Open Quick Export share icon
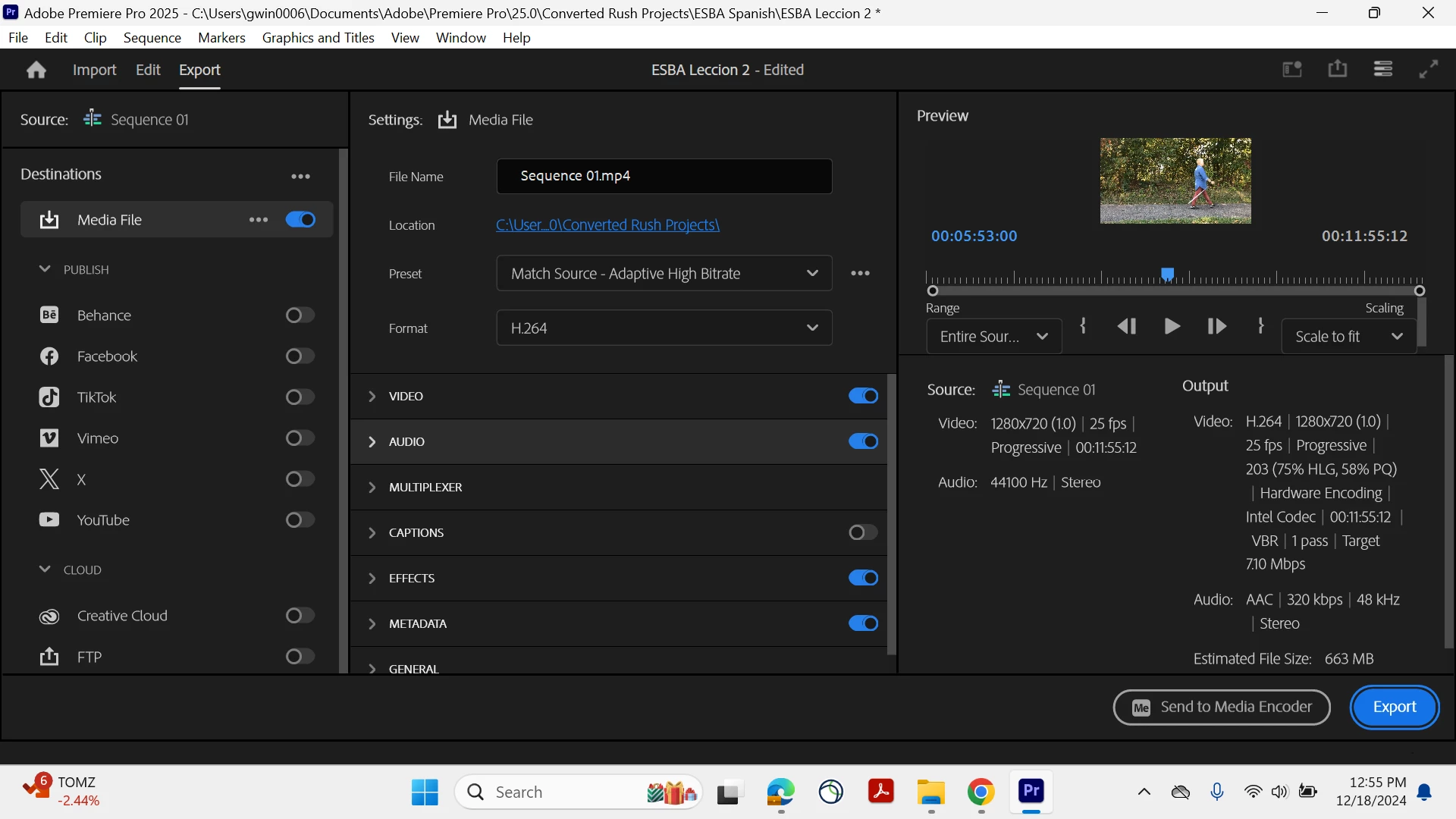The width and height of the screenshot is (1456, 819). click(x=1338, y=69)
